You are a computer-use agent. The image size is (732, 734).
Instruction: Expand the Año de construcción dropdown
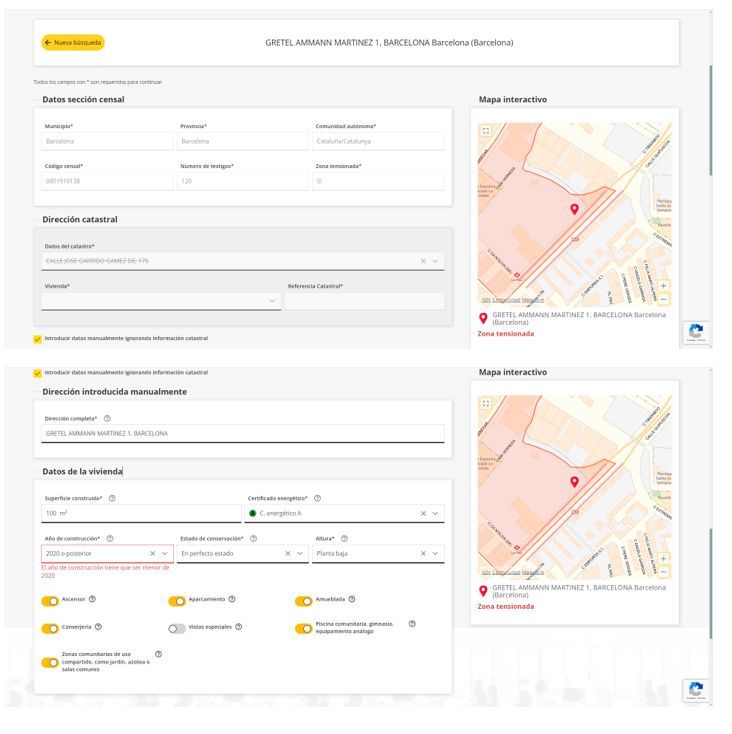click(x=165, y=553)
